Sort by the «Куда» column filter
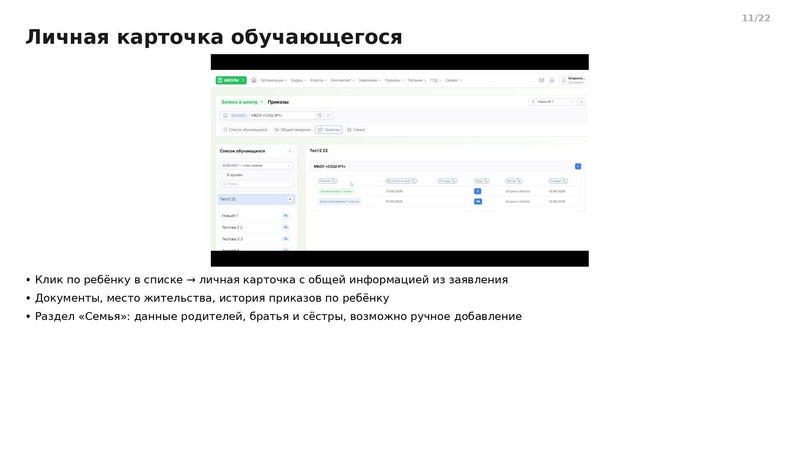 [482, 181]
